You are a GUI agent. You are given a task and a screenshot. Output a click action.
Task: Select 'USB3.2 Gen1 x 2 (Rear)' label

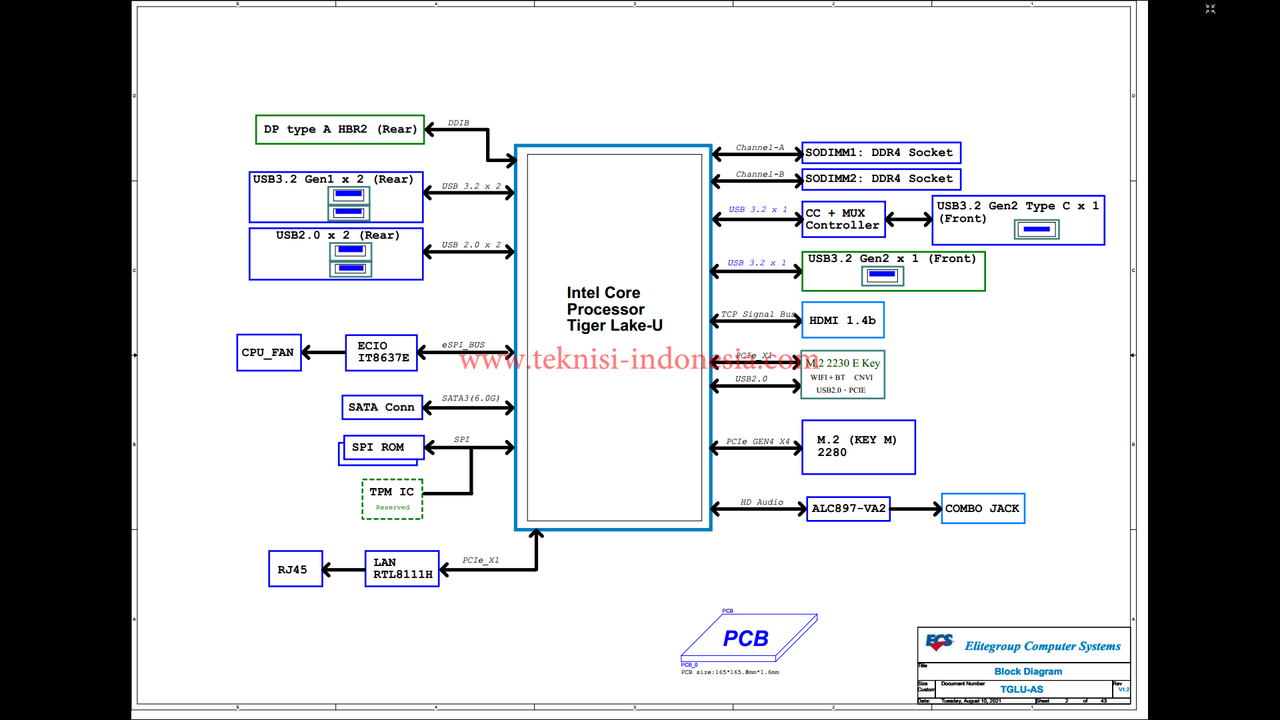[x=333, y=180]
